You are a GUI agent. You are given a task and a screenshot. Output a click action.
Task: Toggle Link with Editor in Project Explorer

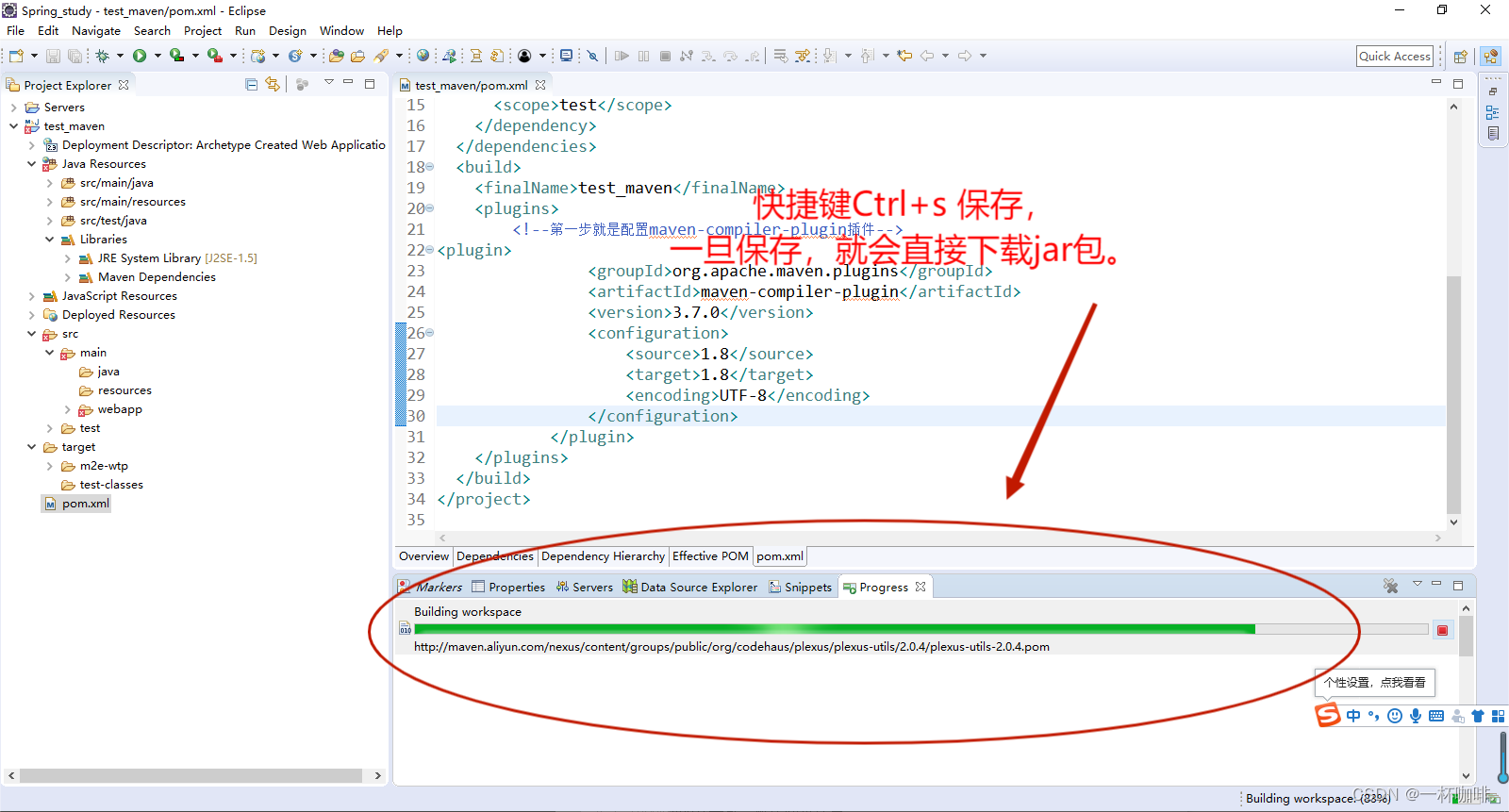click(273, 84)
